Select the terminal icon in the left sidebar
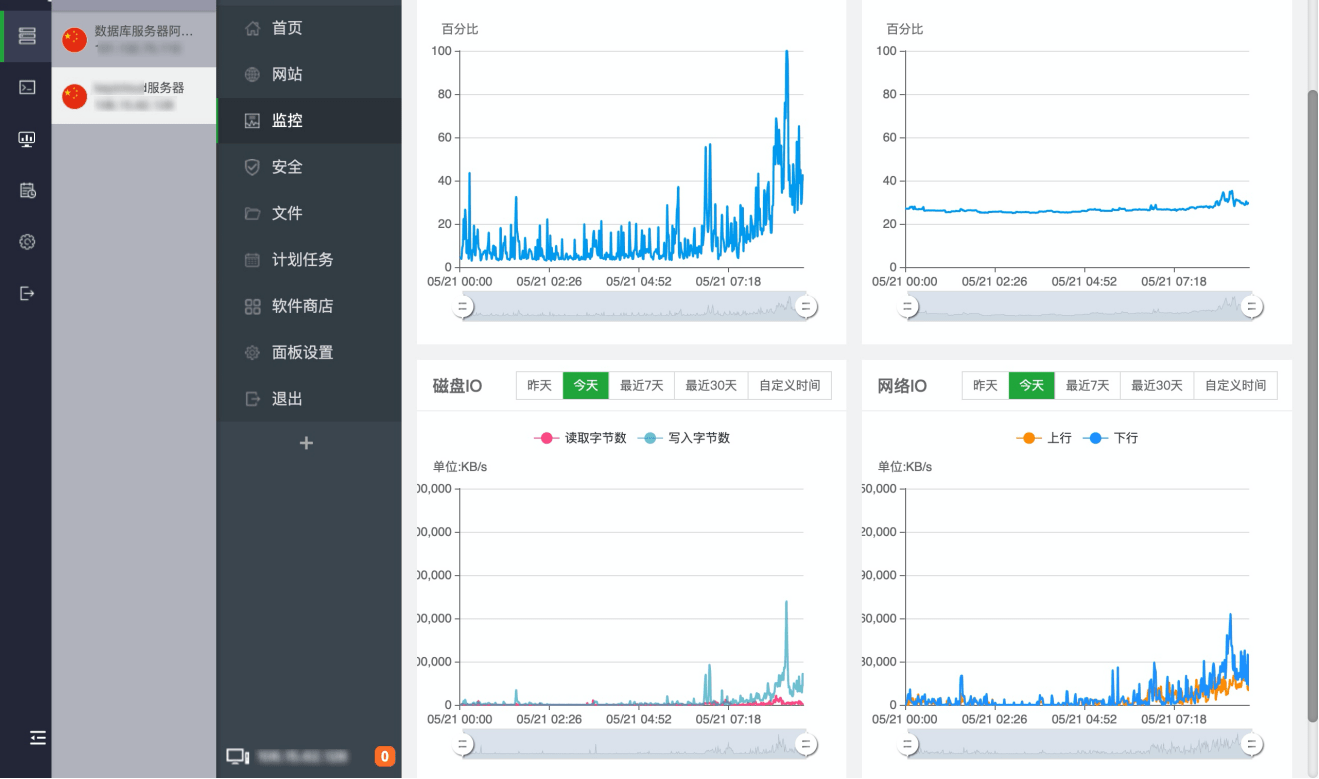Screen dimensions: 1319x779 click(x=26, y=88)
